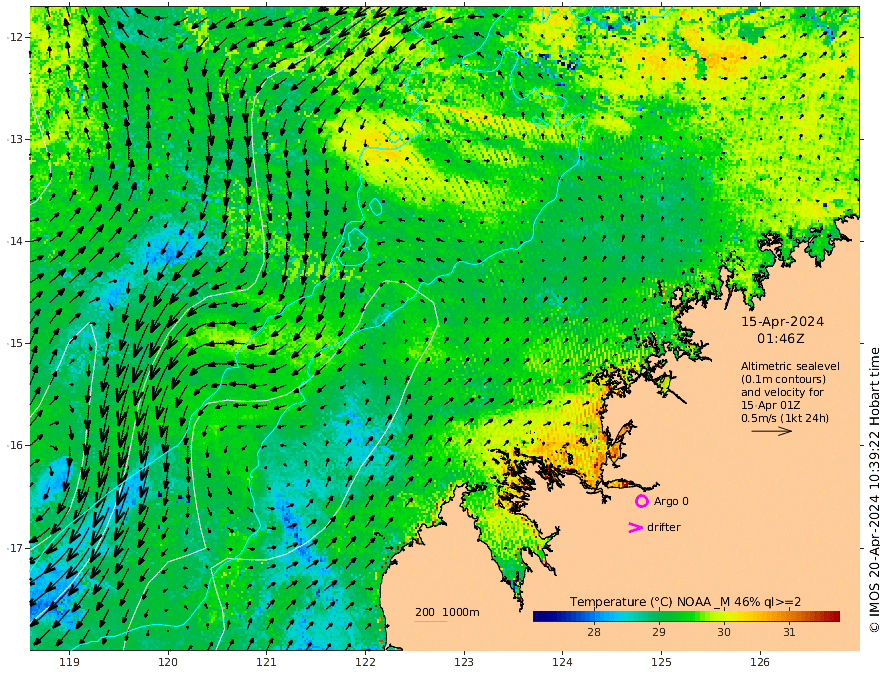Click the magenta Argo 0 circle marker
Viewport: 880px width, 680px height.
(641, 501)
